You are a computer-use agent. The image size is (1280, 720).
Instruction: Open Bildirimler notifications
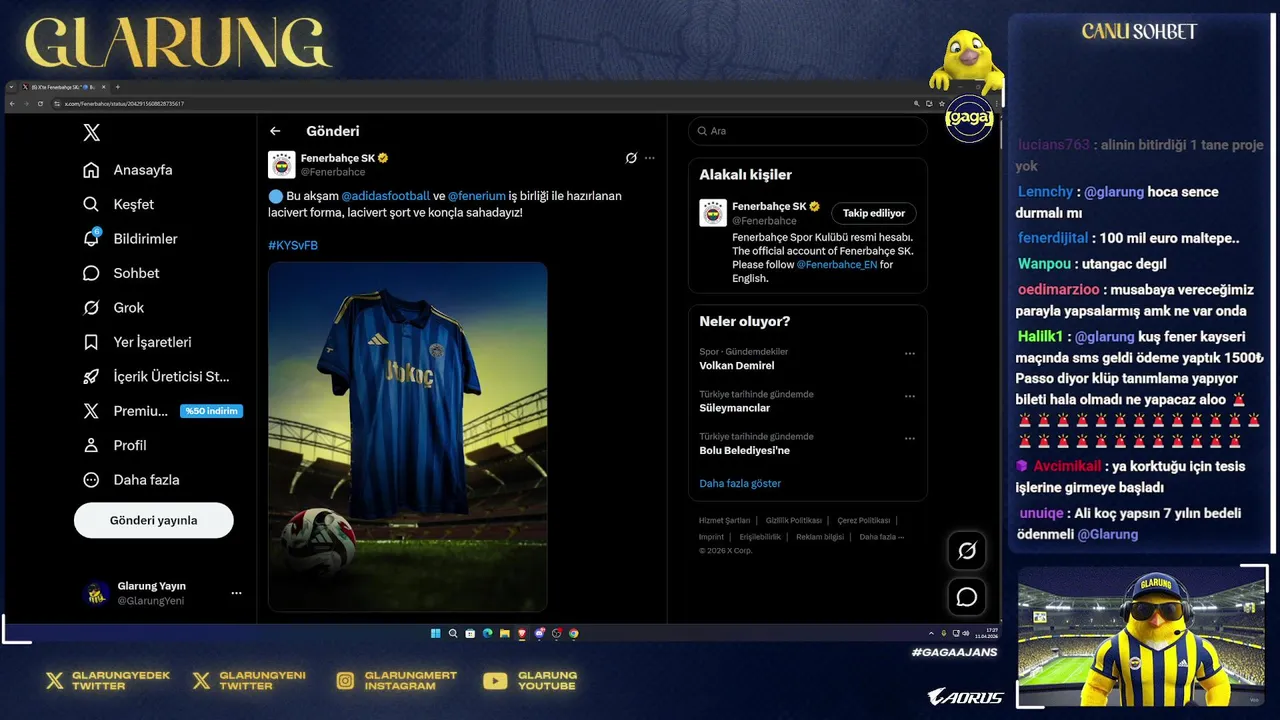pyautogui.click(x=130, y=239)
